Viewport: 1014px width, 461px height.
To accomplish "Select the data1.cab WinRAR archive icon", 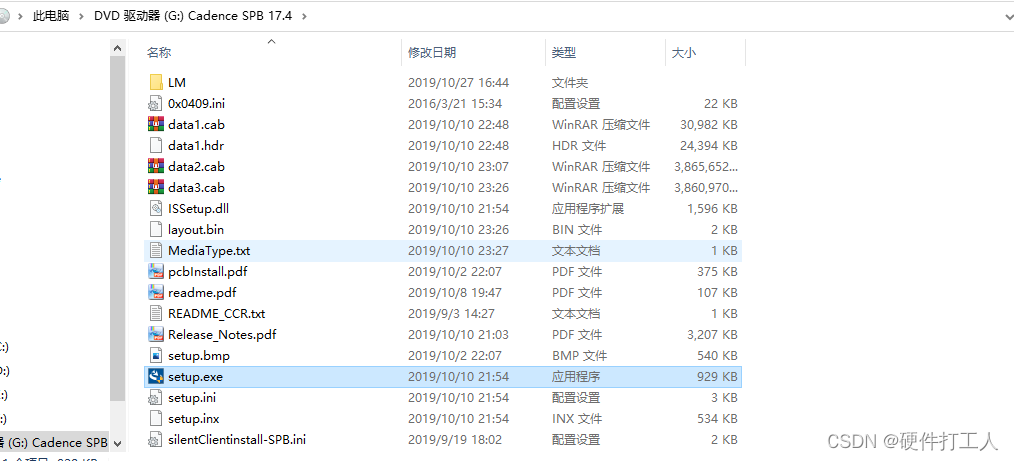I will pyautogui.click(x=155, y=125).
